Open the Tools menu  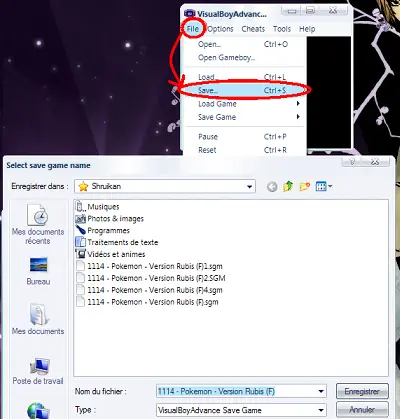point(282,29)
